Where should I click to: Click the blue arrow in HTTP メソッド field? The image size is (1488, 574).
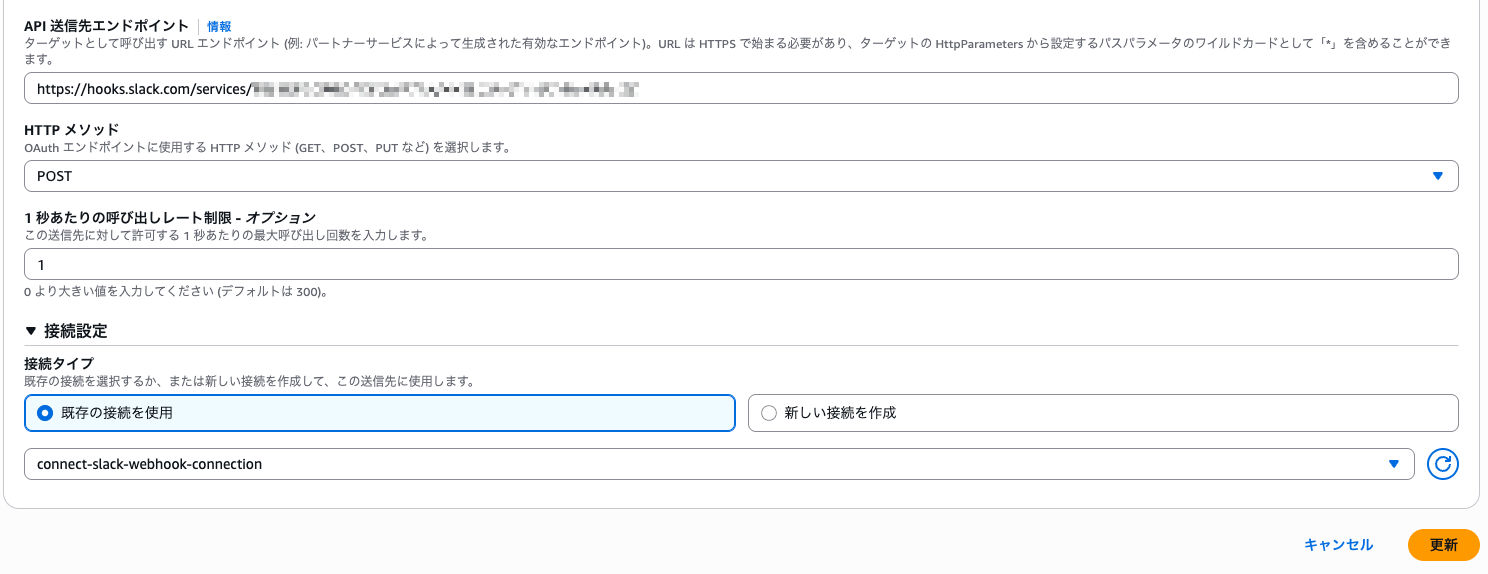pos(1437,176)
